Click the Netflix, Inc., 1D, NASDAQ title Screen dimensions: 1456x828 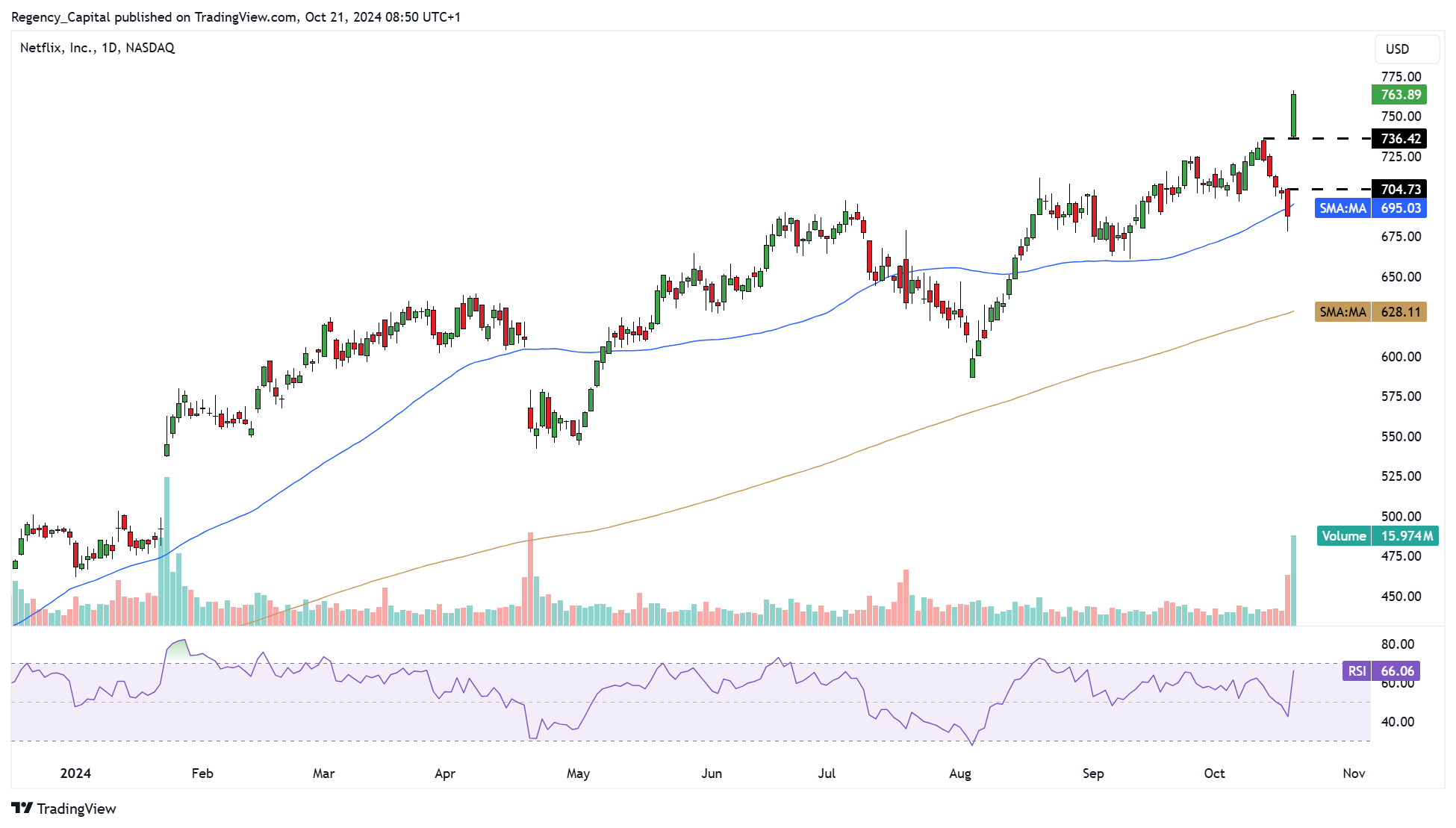[97, 48]
